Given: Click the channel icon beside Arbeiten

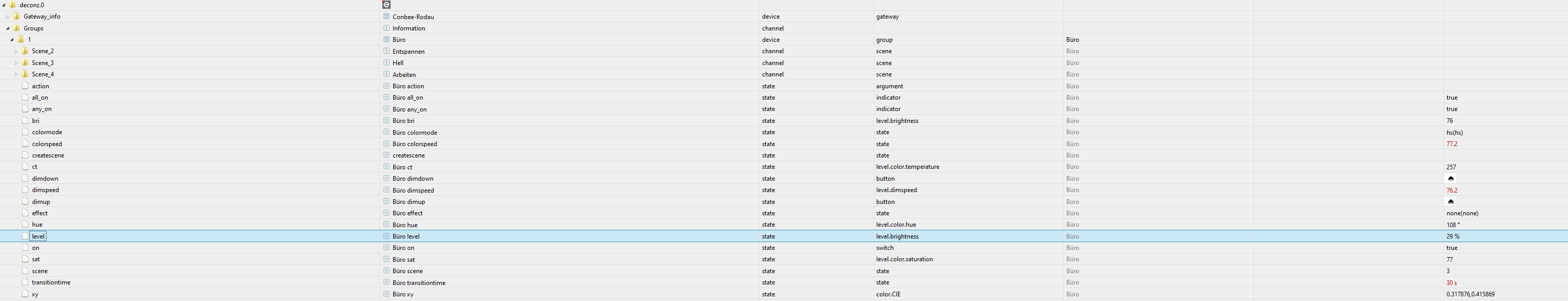Looking at the screenshot, I should (386, 74).
